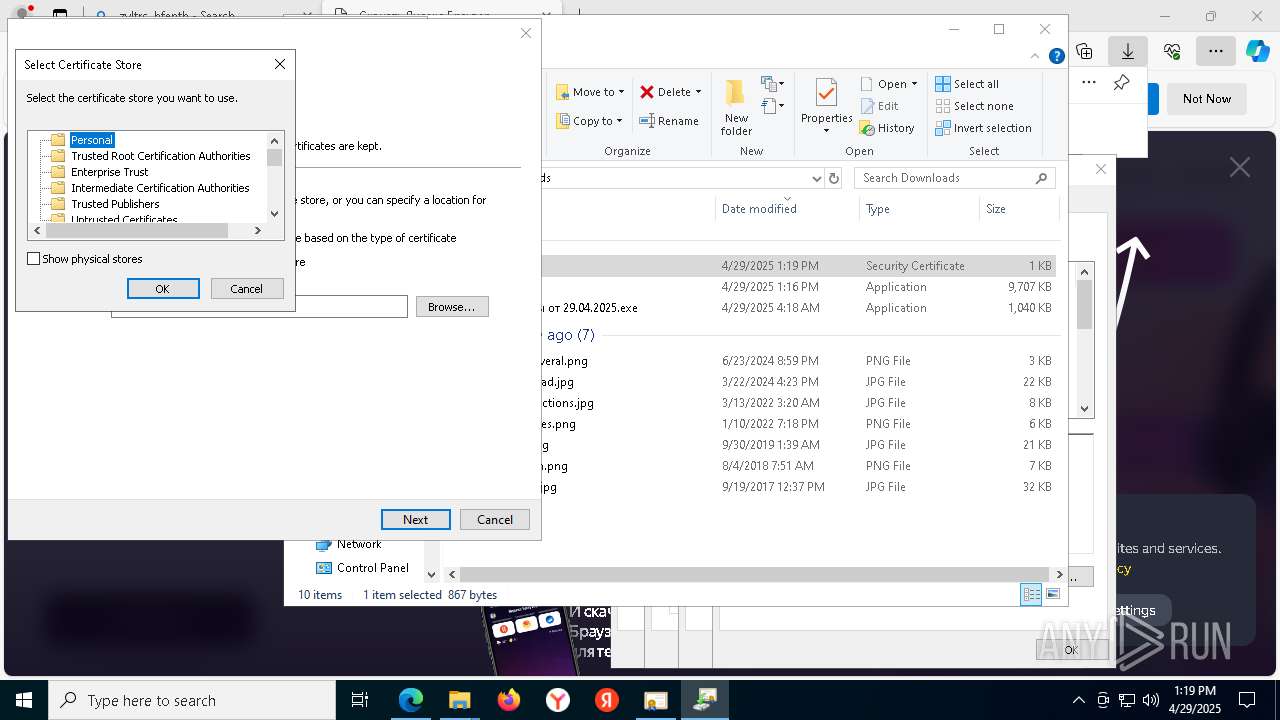Refresh the Downloads folder view
The height and width of the screenshot is (720, 1280).
pyautogui.click(x=834, y=178)
